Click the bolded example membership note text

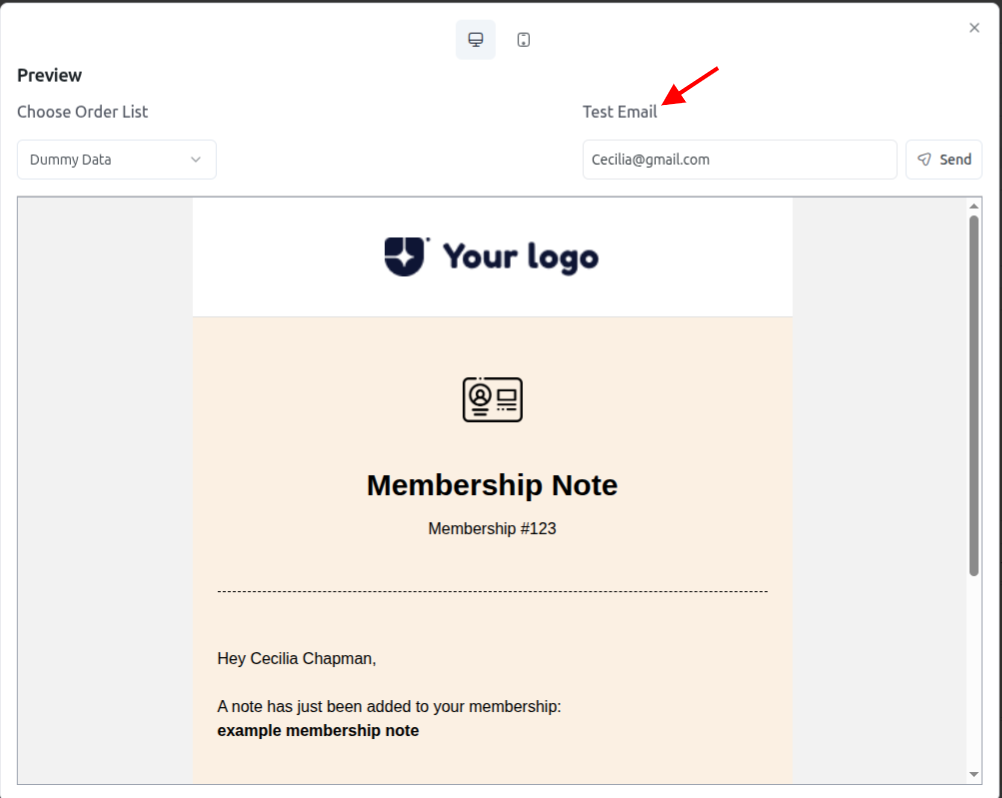(x=317, y=730)
